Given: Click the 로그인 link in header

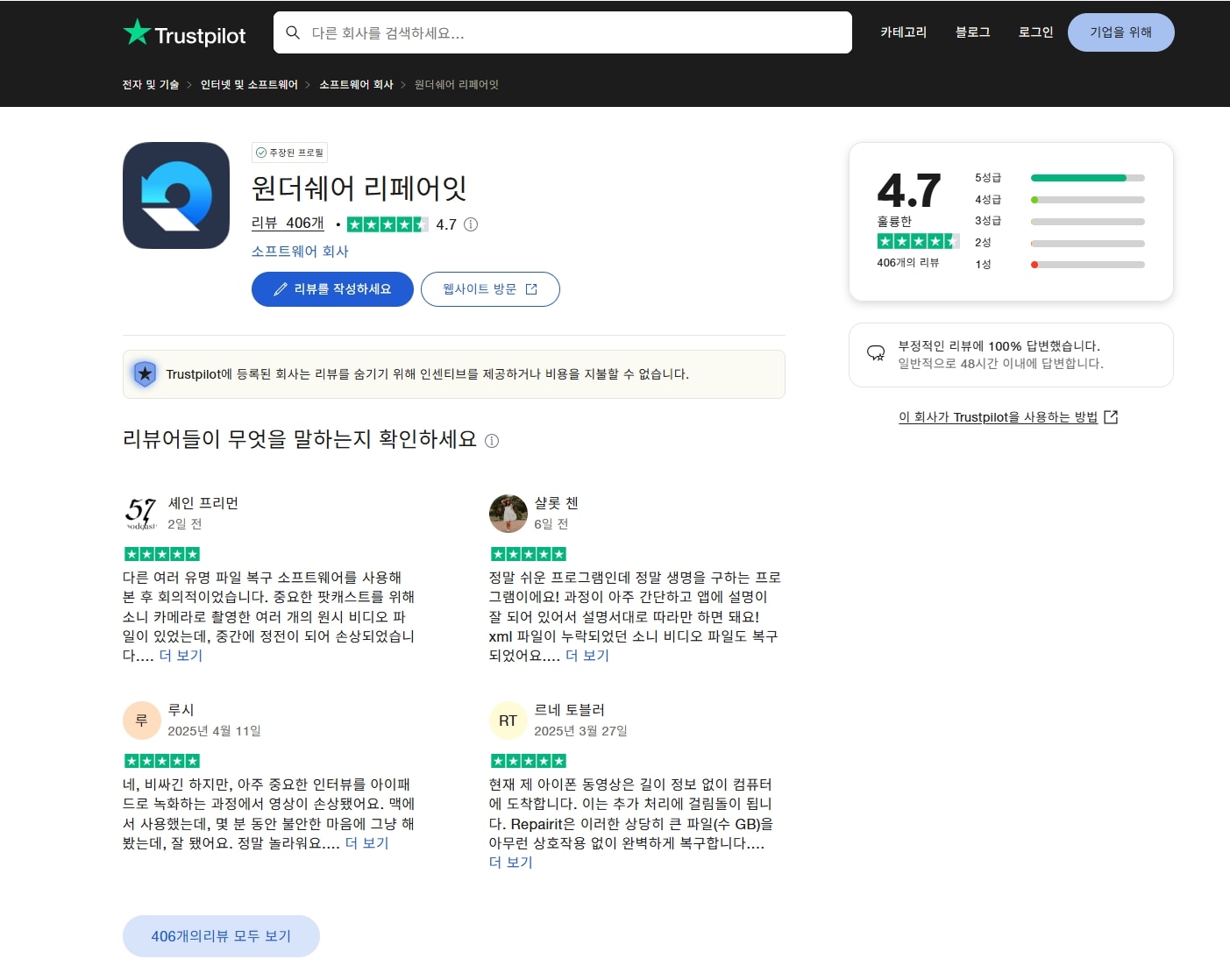Looking at the screenshot, I should click(x=1035, y=32).
